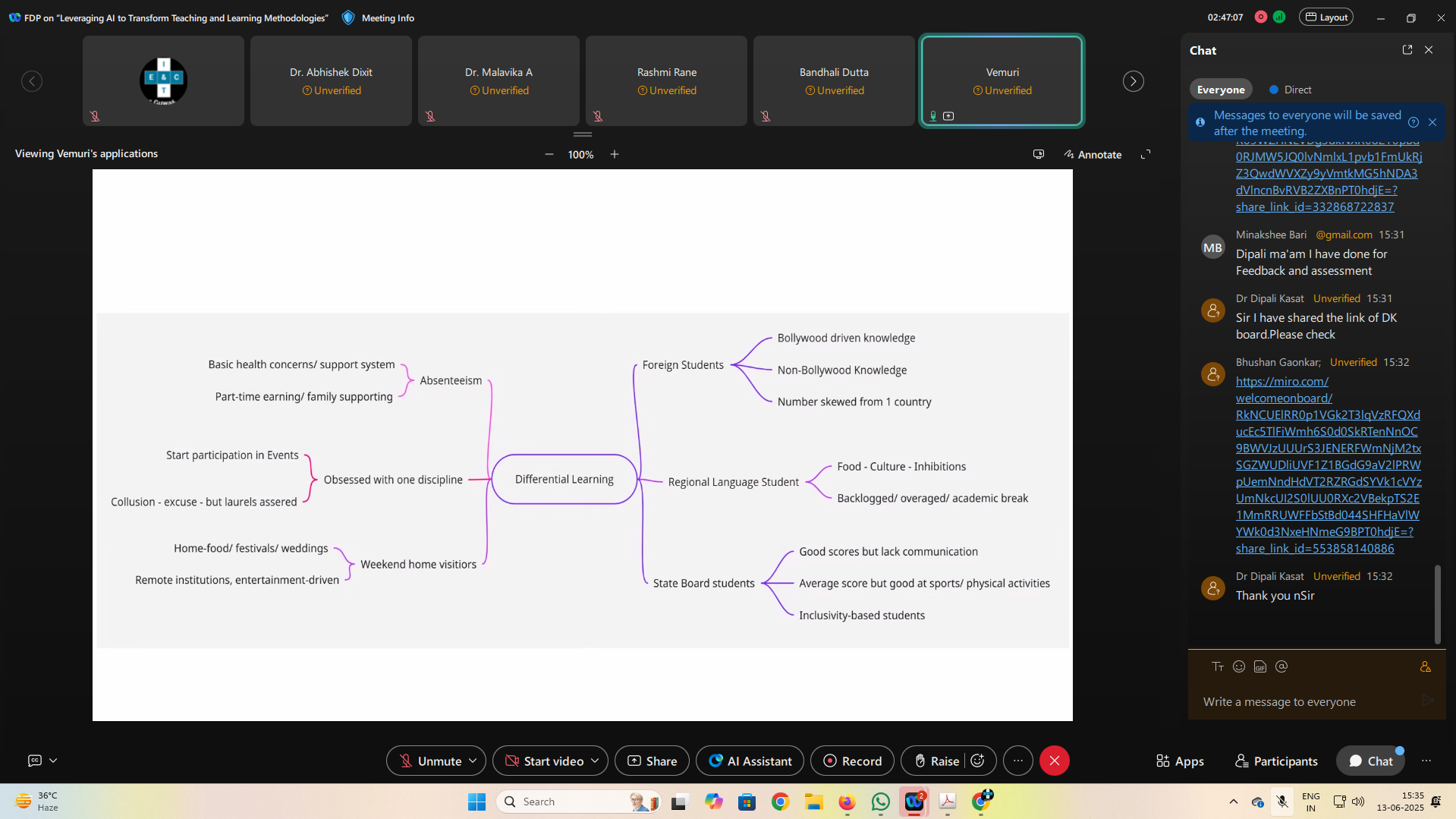Pop out the chat panel
Viewport: 1456px width, 819px height.
[x=1407, y=50]
